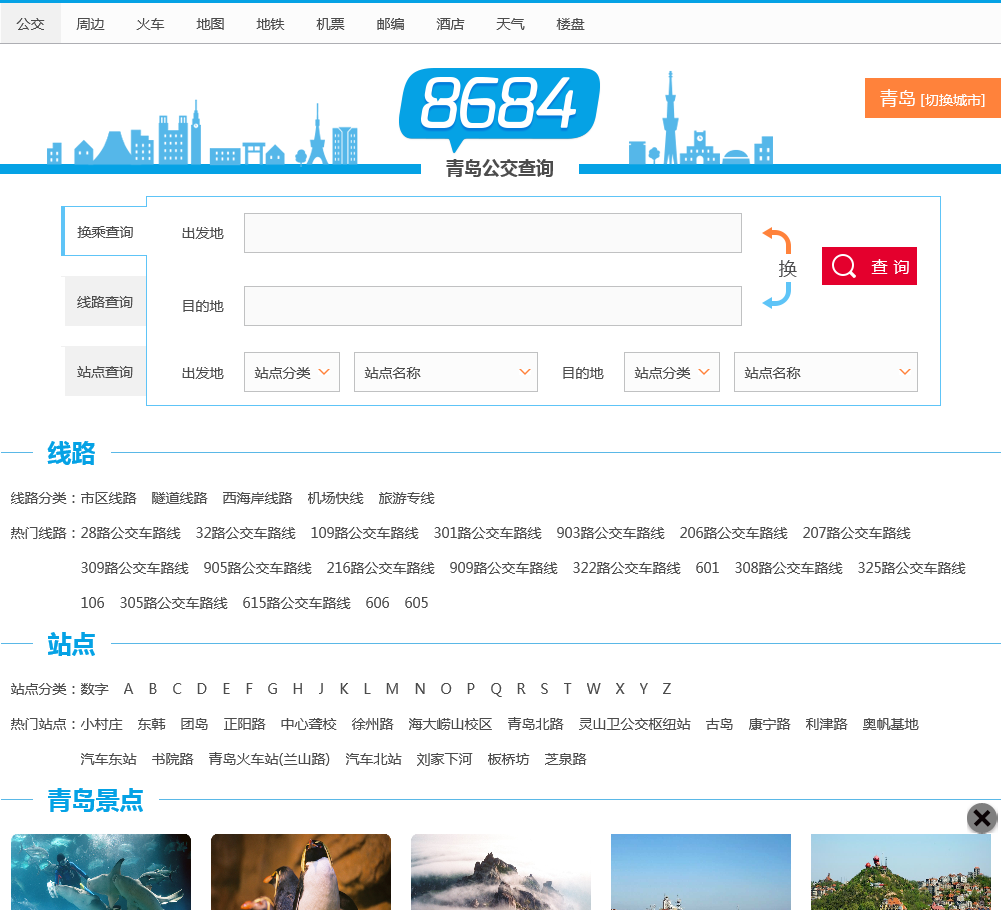Click the swap 换 arrows icon
The image size is (1001, 910).
pyautogui.click(x=781, y=268)
